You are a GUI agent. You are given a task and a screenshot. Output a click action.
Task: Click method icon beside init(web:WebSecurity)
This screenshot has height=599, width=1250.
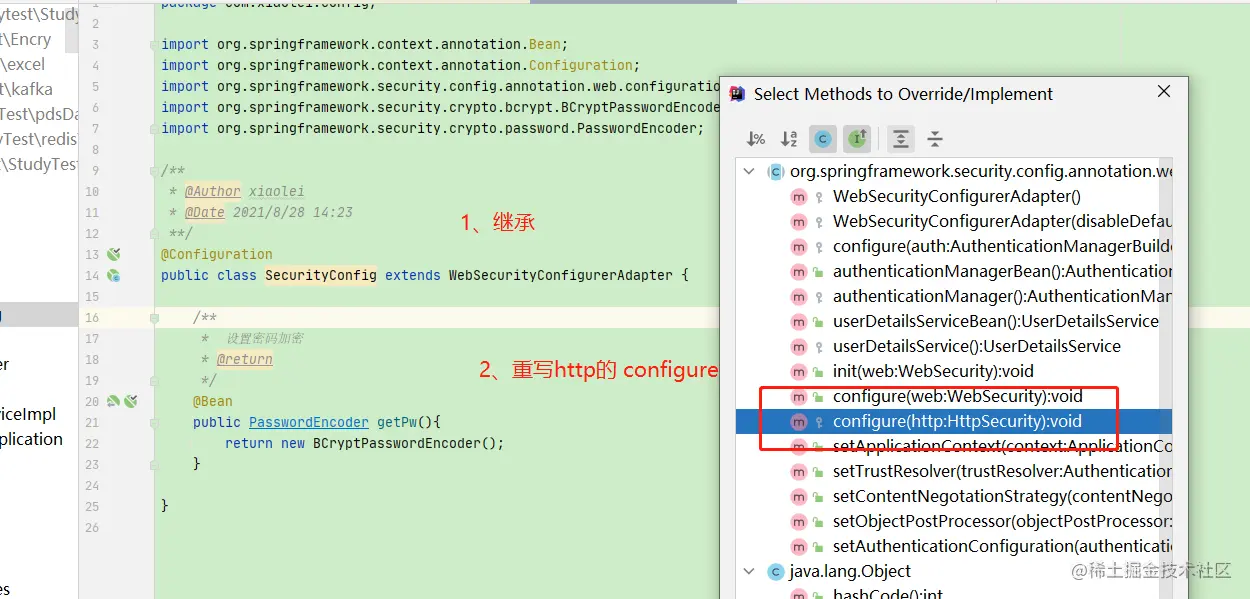click(799, 372)
